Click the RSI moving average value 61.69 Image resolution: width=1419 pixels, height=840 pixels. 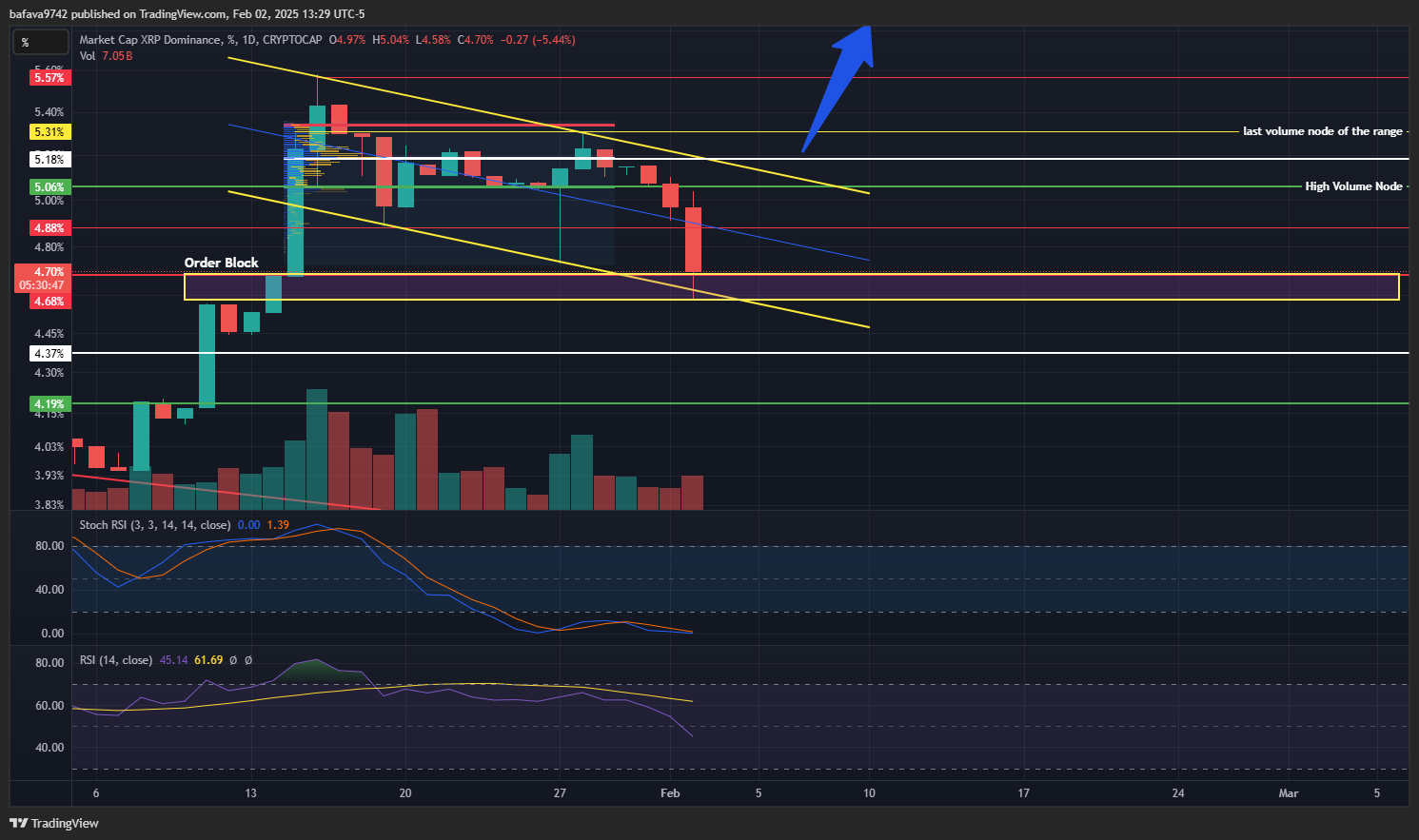[x=208, y=660]
